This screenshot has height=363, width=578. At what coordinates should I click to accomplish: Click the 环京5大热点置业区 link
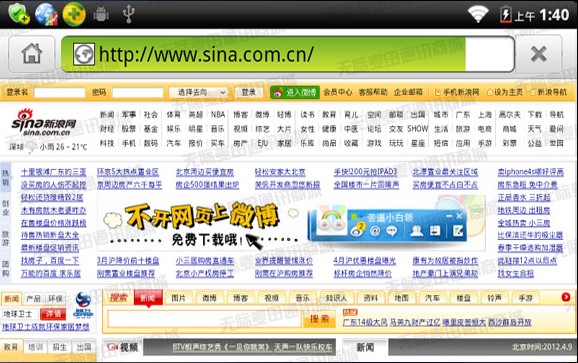coord(128,172)
